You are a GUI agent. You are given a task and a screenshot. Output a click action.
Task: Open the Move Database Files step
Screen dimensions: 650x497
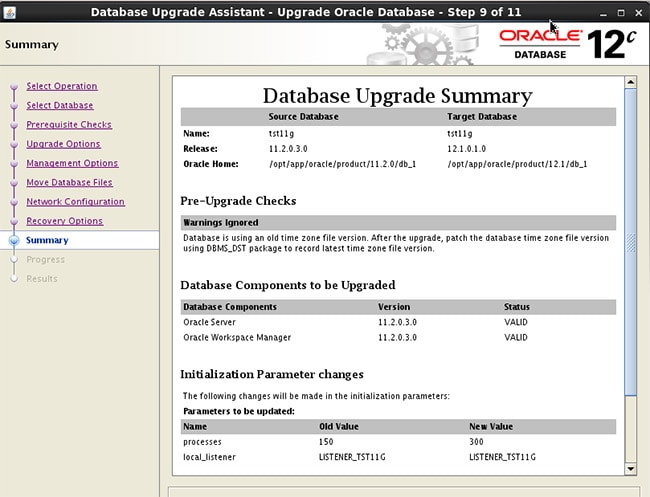click(x=69, y=182)
